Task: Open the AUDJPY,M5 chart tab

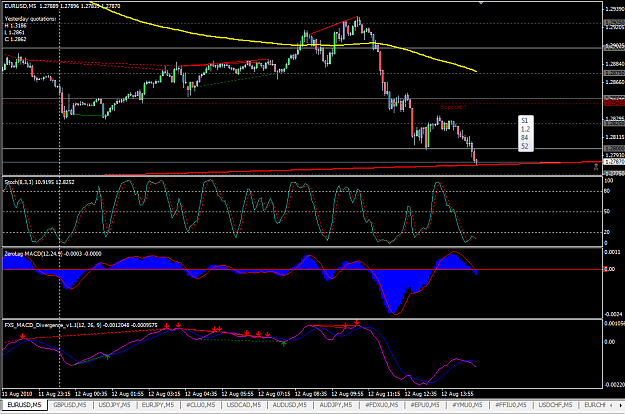Action: tap(336, 405)
